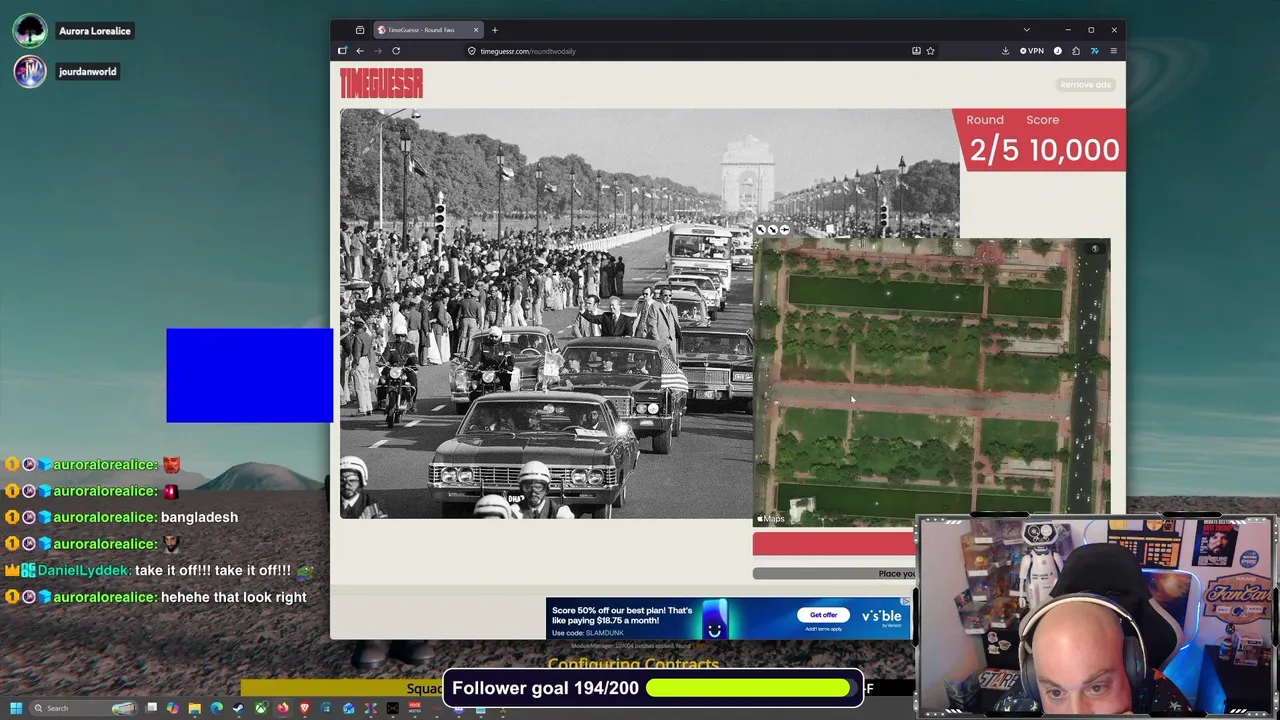1280x720 pixels.
Task: Open Brave browser from the taskbar
Action: point(305,708)
